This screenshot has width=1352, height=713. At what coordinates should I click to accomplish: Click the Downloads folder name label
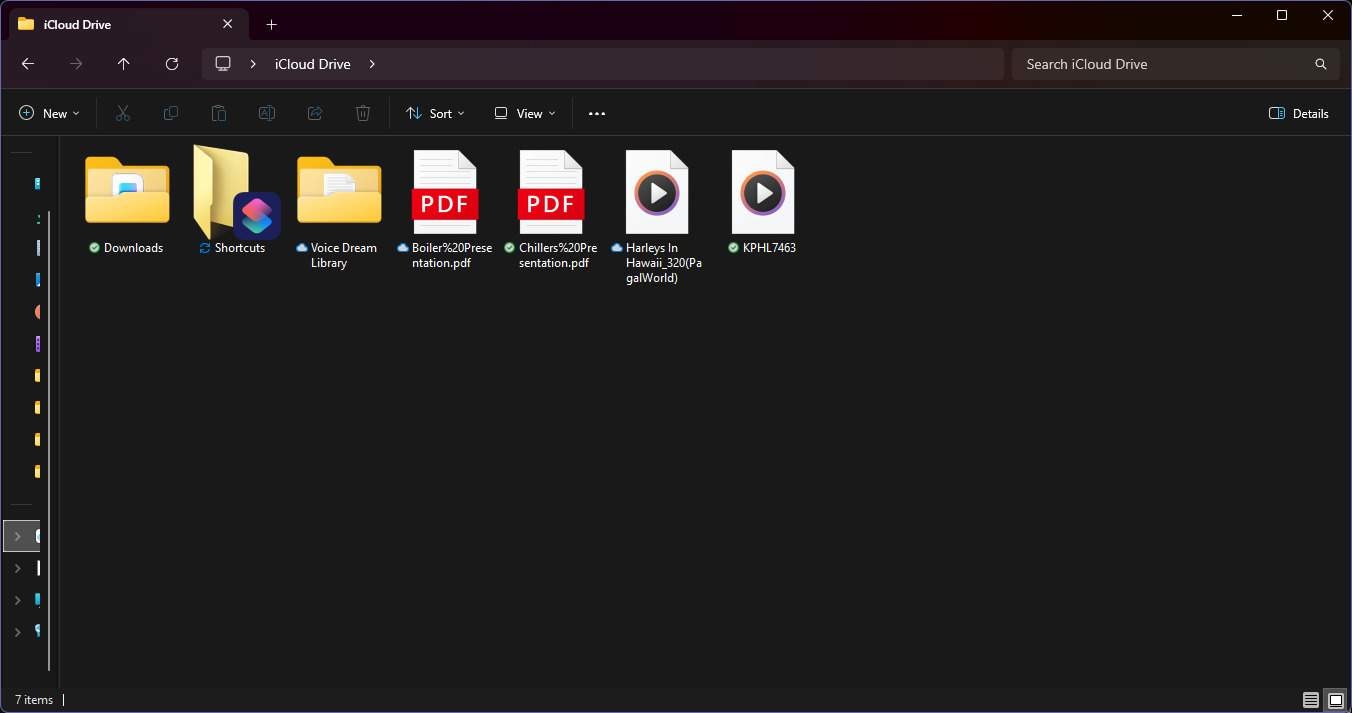[x=133, y=248]
